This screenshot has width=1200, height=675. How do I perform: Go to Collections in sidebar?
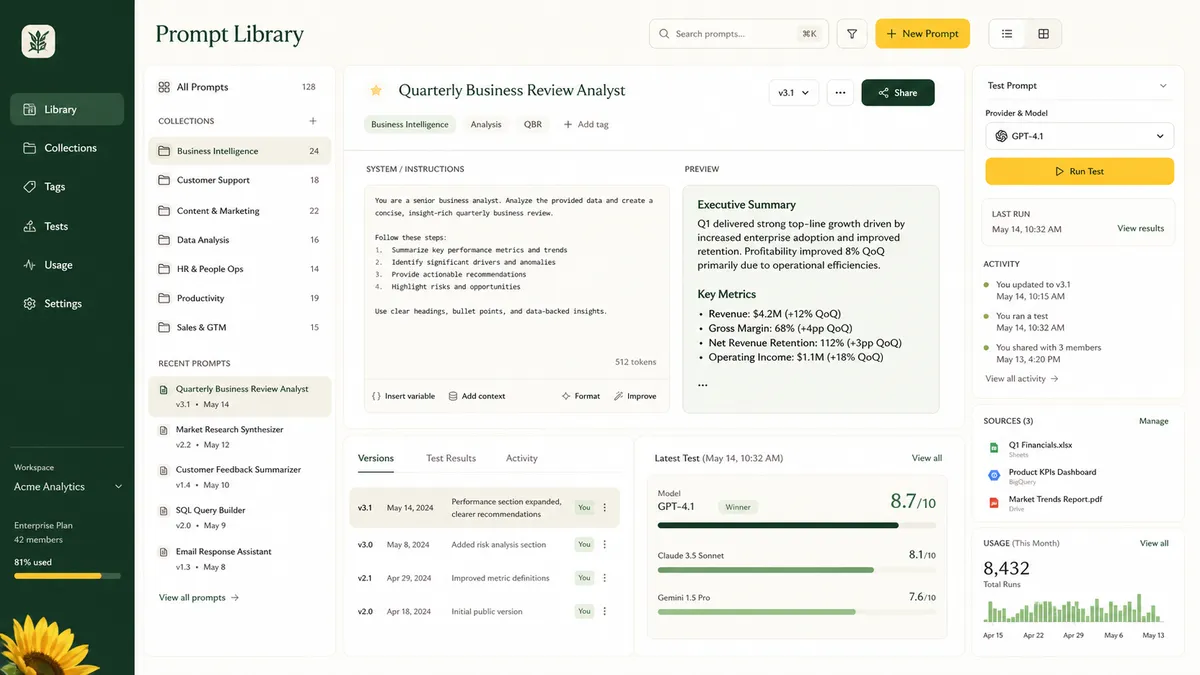(x=67, y=148)
